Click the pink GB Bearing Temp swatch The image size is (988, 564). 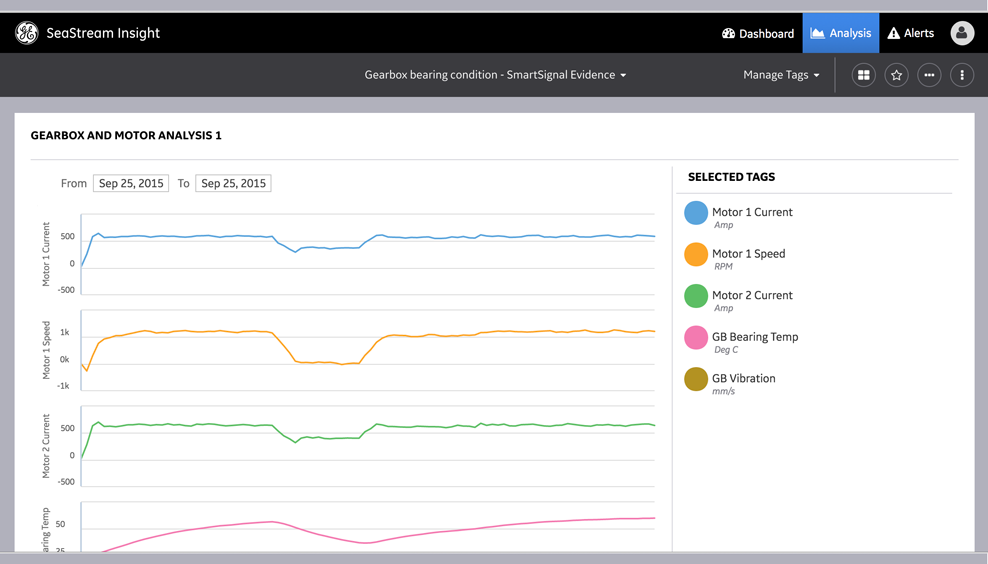point(696,338)
